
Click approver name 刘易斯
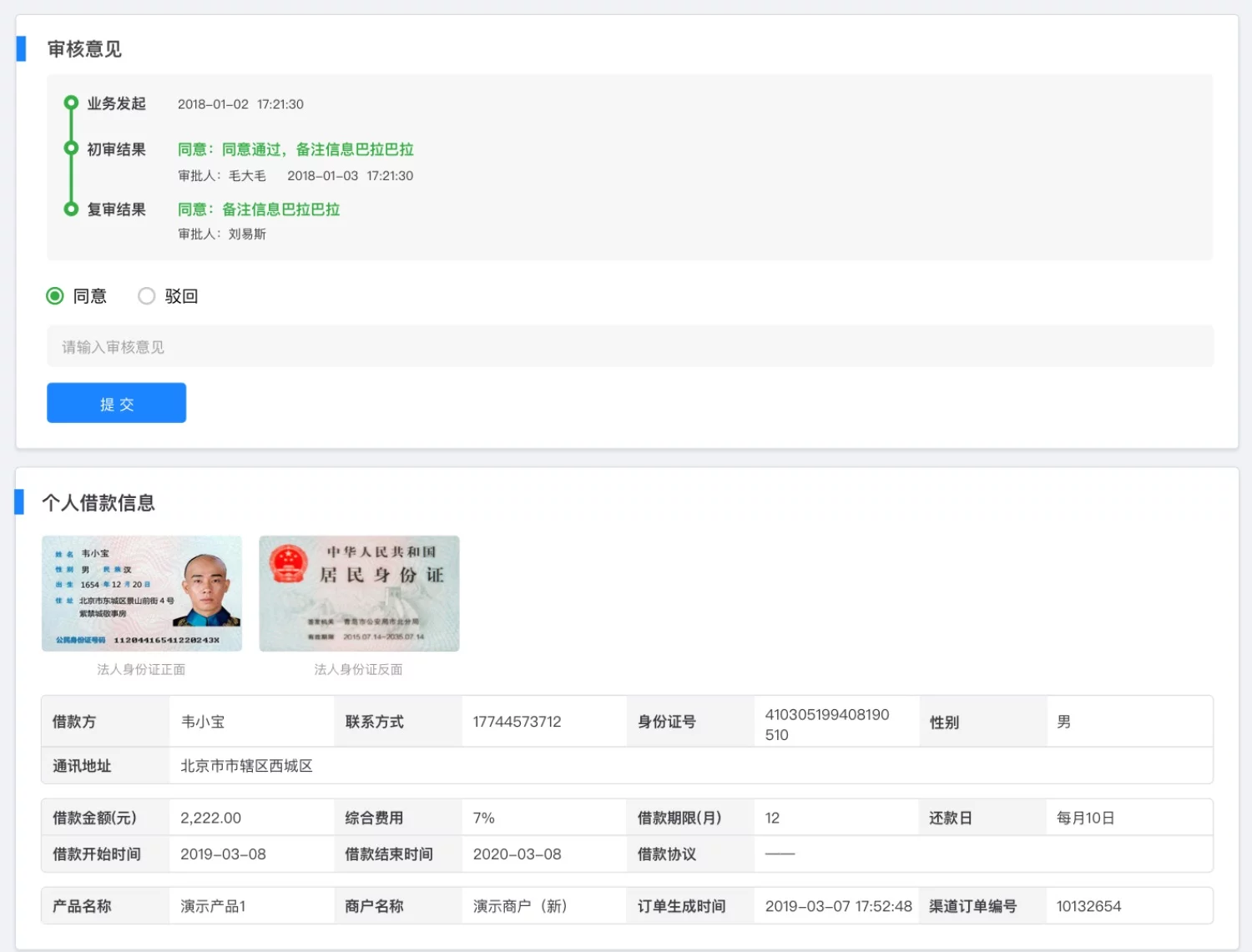click(246, 234)
